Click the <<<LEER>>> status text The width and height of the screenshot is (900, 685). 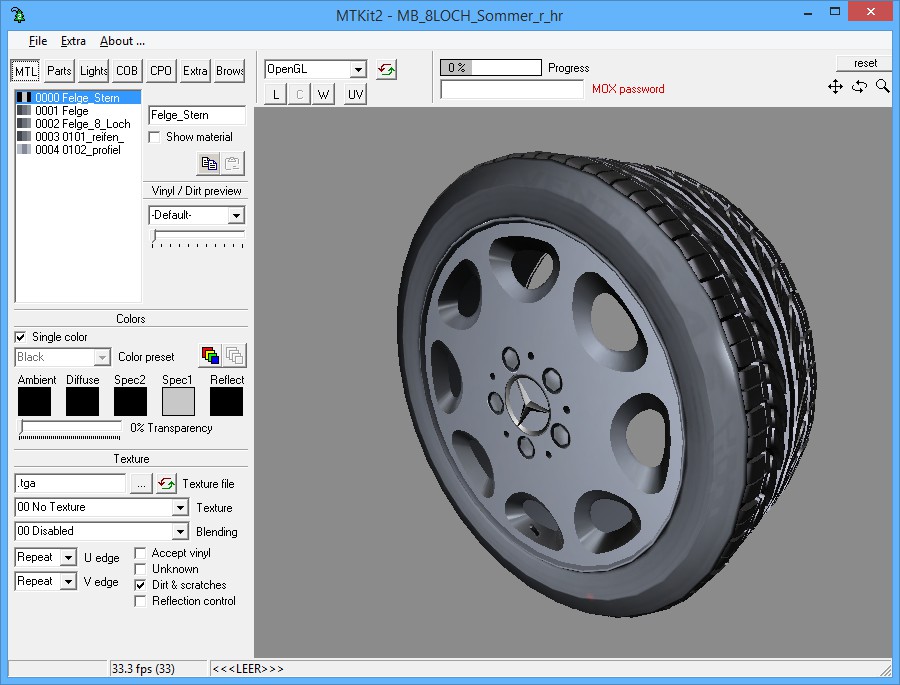pos(248,669)
